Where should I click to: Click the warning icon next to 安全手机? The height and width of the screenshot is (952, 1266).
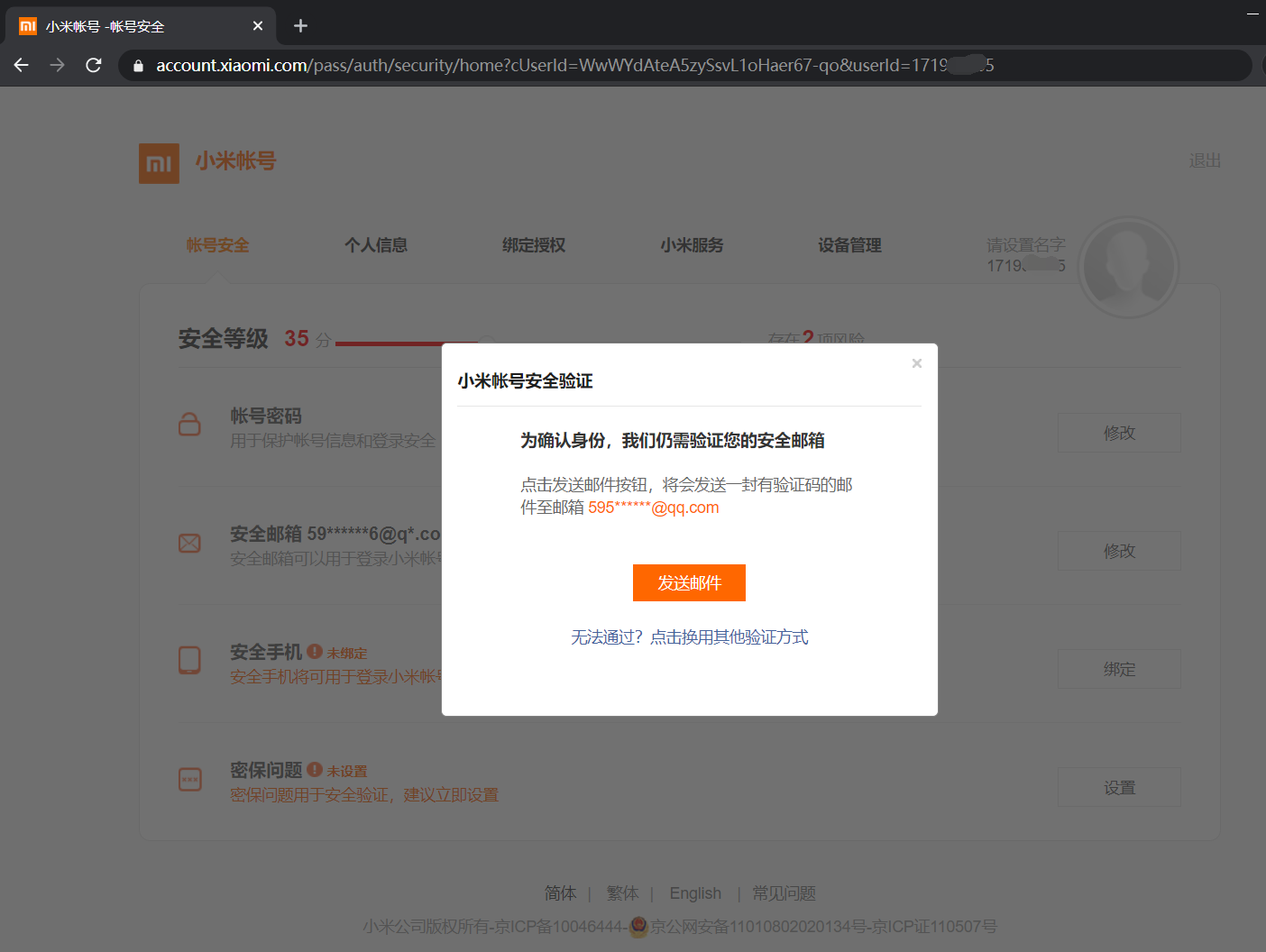(315, 651)
